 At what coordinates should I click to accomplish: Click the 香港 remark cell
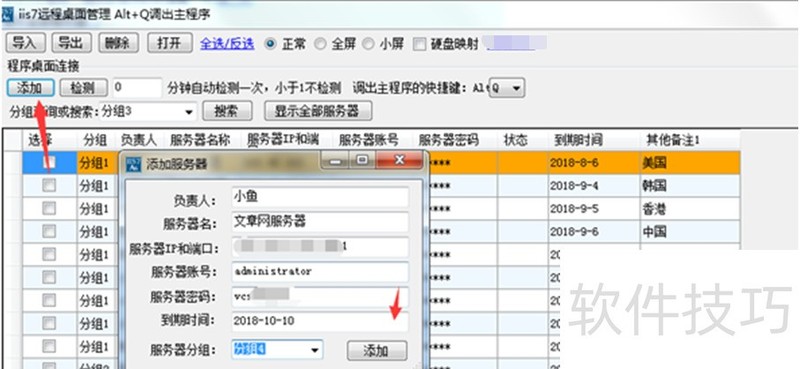tap(690, 209)
